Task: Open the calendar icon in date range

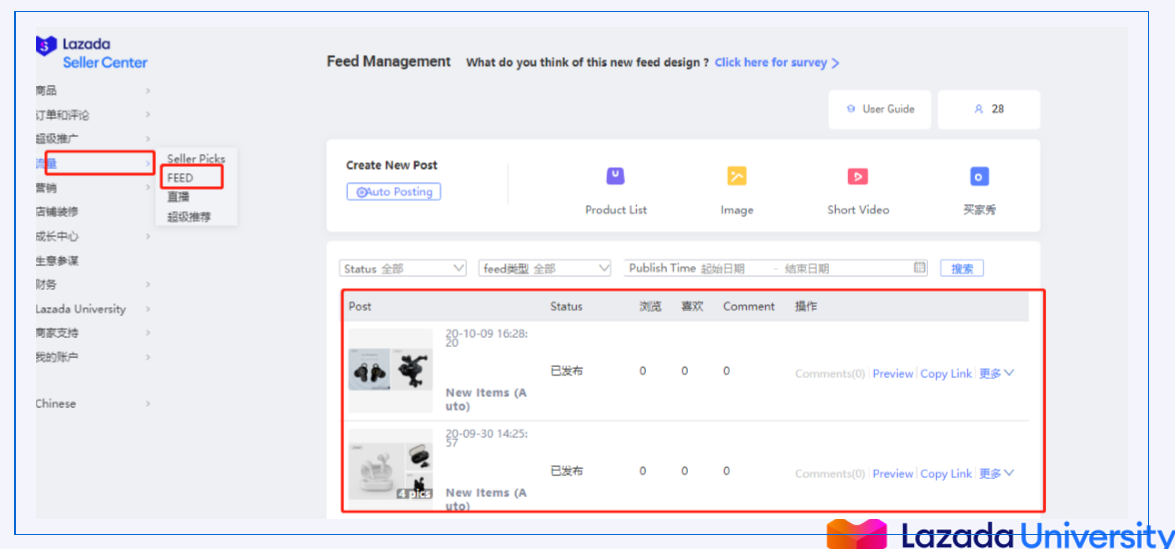Action: pyautogui.click(x=920, y=268)
